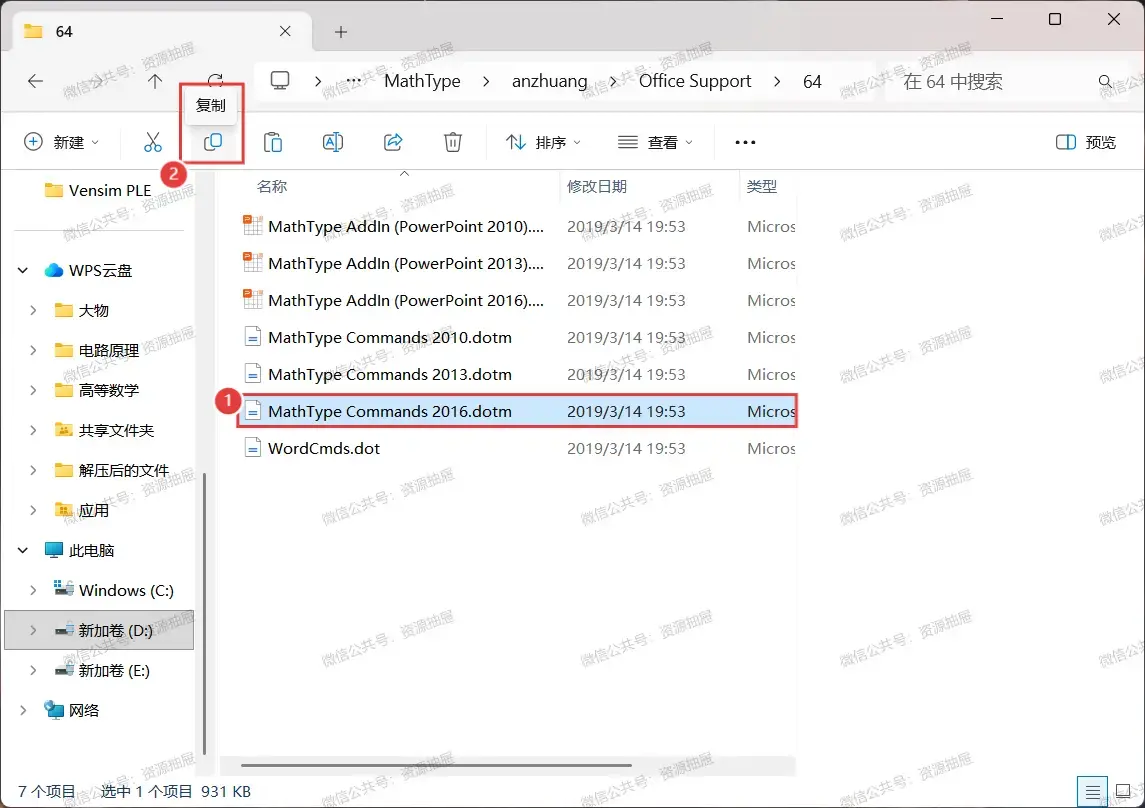Sort by 名称 column header
Viewport: 1145px width, 808px height.
click(272, 187)
